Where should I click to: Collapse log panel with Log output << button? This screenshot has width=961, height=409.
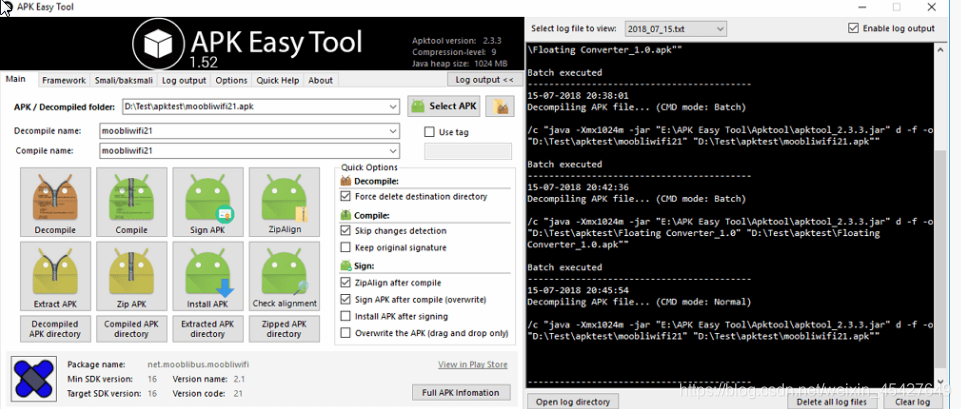(484, 80)
